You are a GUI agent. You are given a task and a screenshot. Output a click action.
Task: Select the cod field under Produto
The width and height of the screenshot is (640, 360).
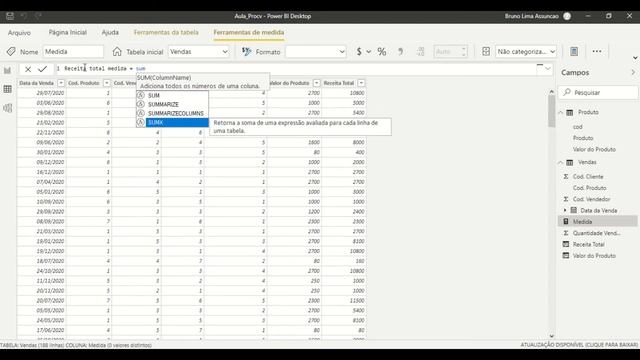(577, 127)
